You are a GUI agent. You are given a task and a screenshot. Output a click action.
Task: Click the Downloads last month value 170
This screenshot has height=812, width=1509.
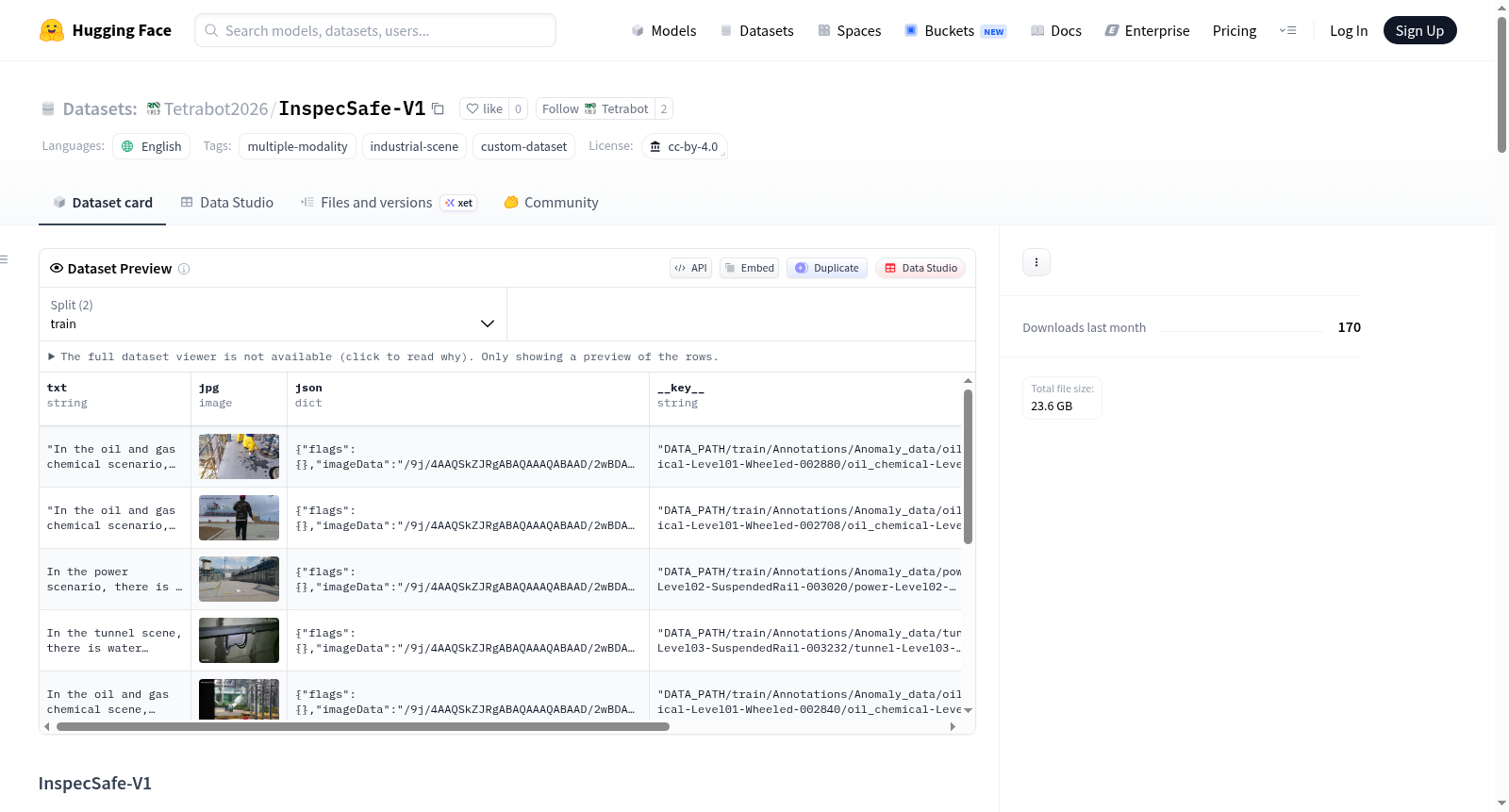(1349, 327)
